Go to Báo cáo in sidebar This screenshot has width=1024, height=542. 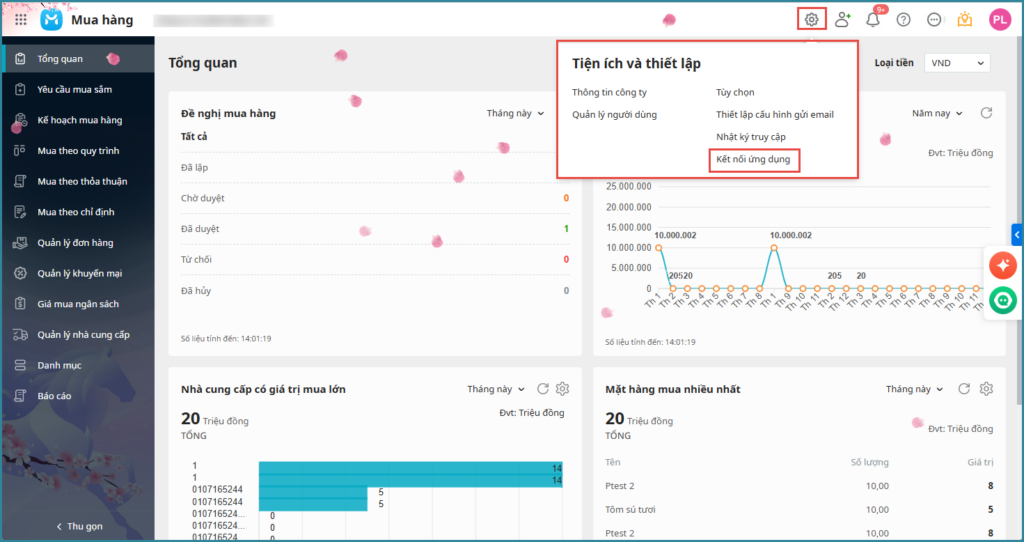coord(78,396)
